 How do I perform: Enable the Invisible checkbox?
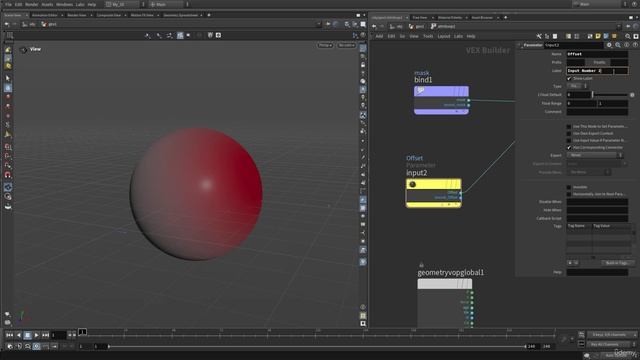569,187
